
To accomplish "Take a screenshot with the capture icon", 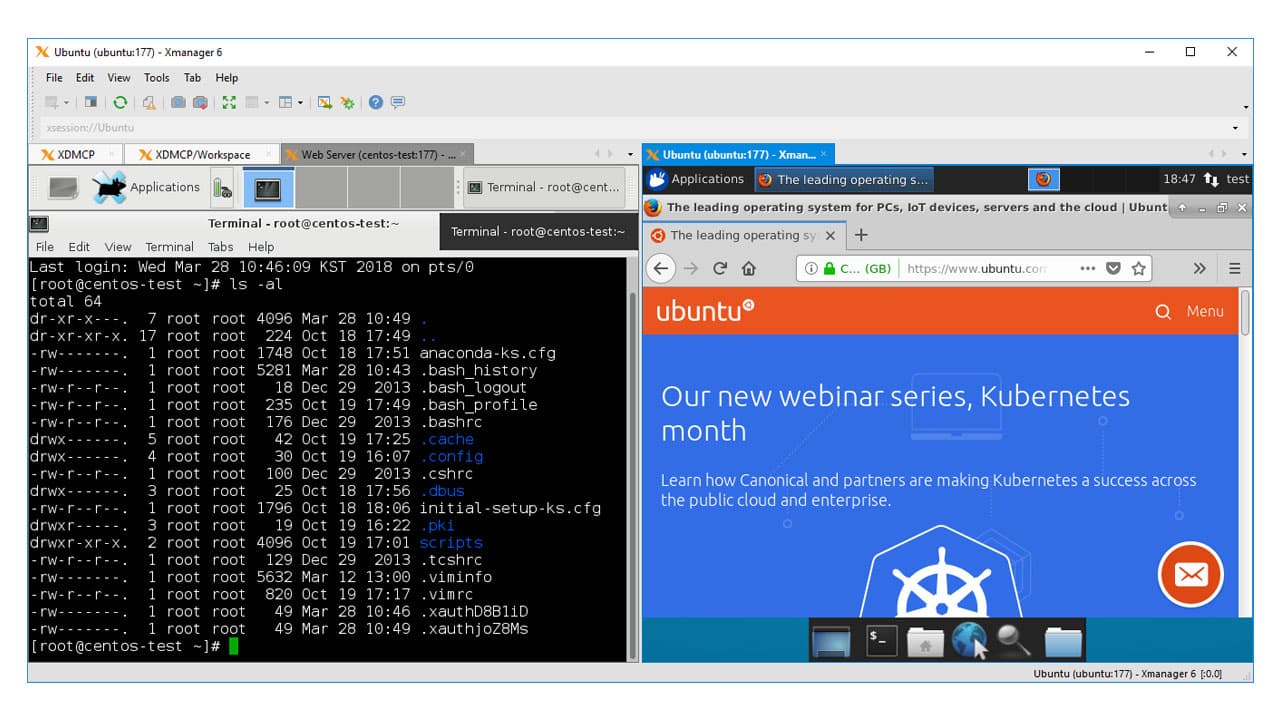I will [x=180, y=102].
